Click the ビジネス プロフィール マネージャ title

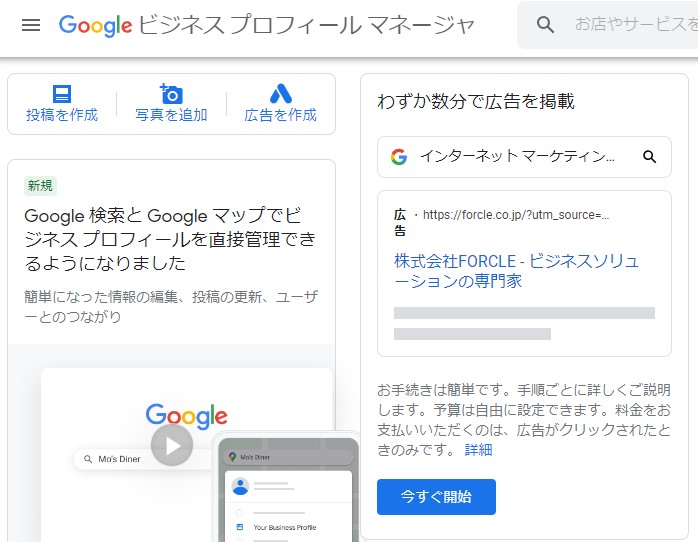[x=307, y=25]
